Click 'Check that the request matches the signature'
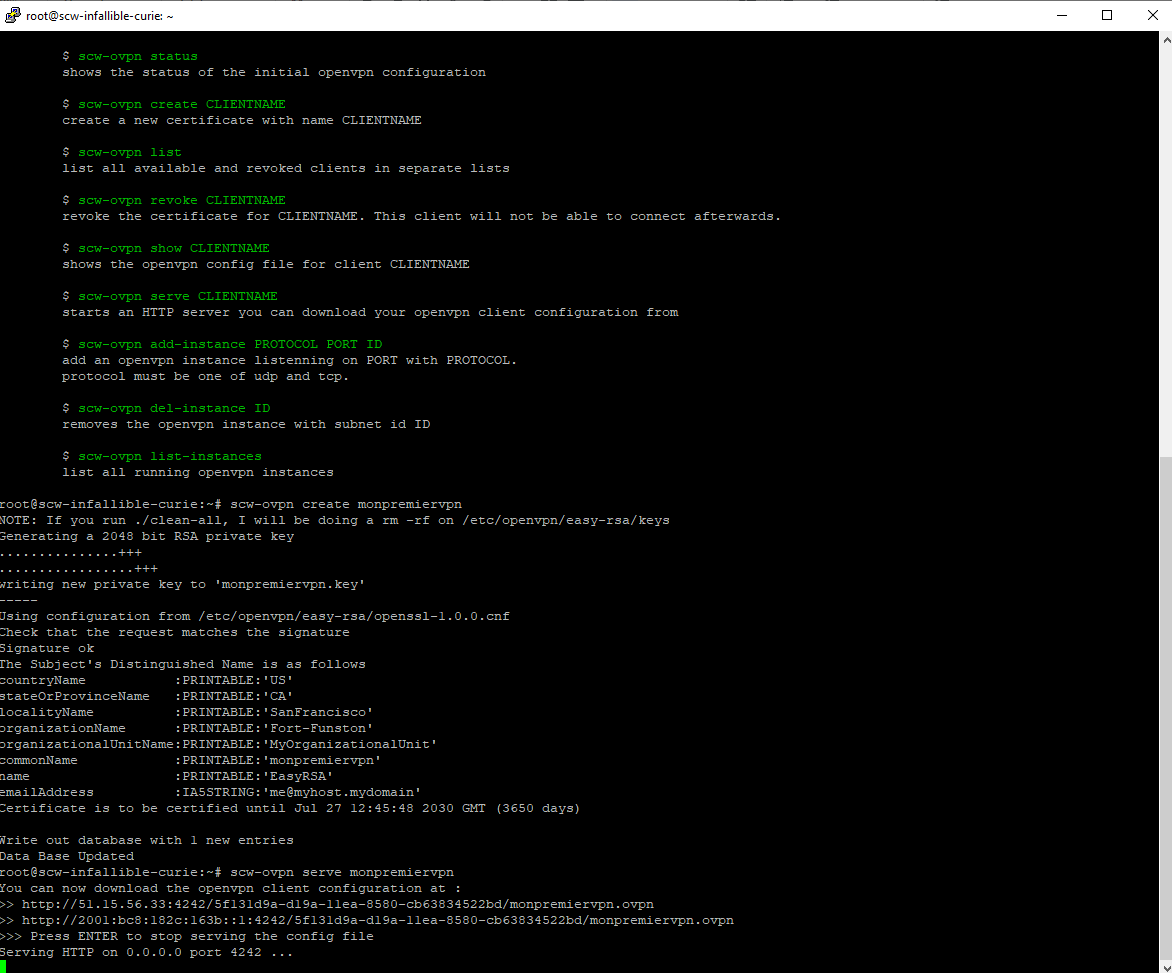 [x=175, y=632]
